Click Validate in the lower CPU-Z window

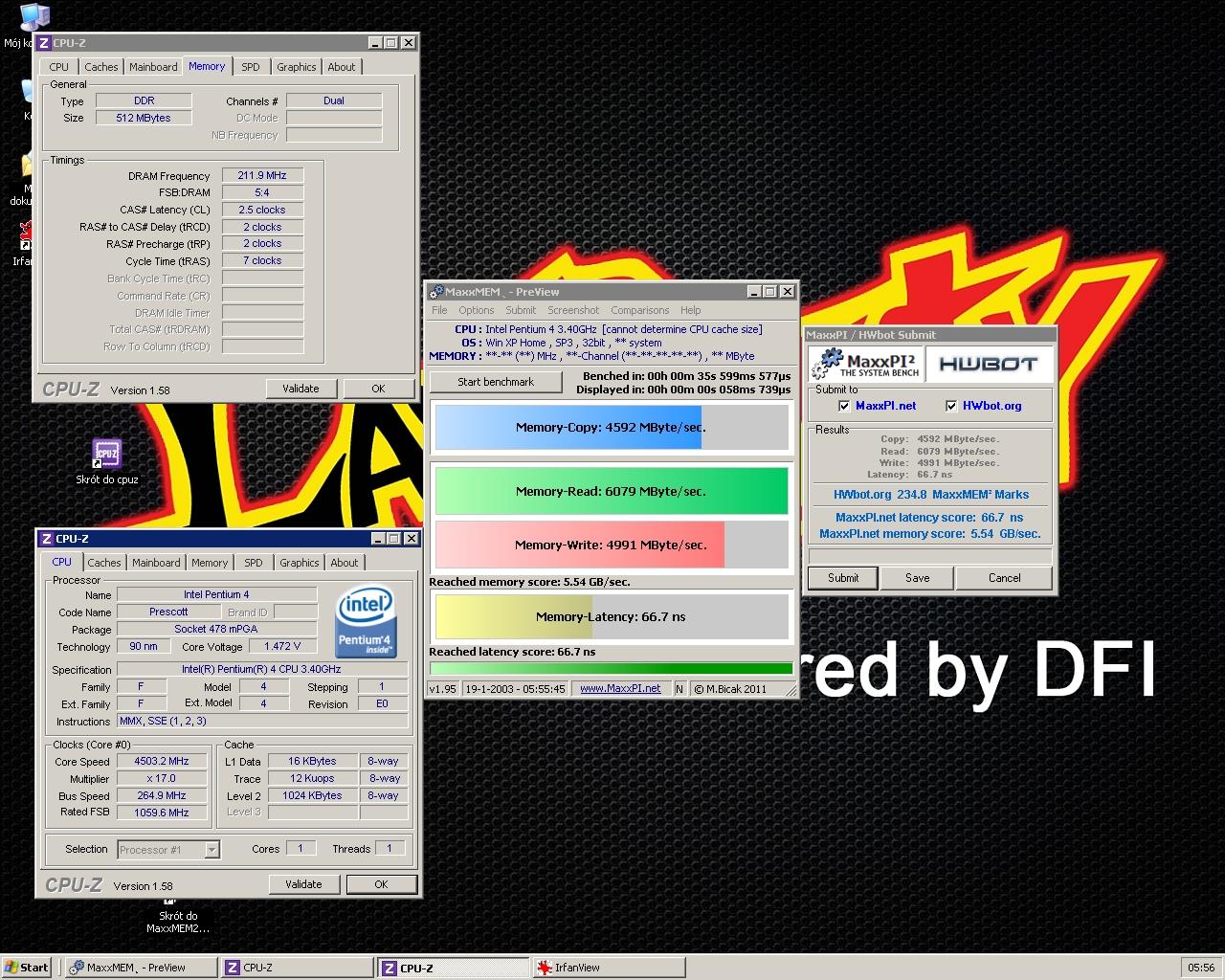click(303, 884)
